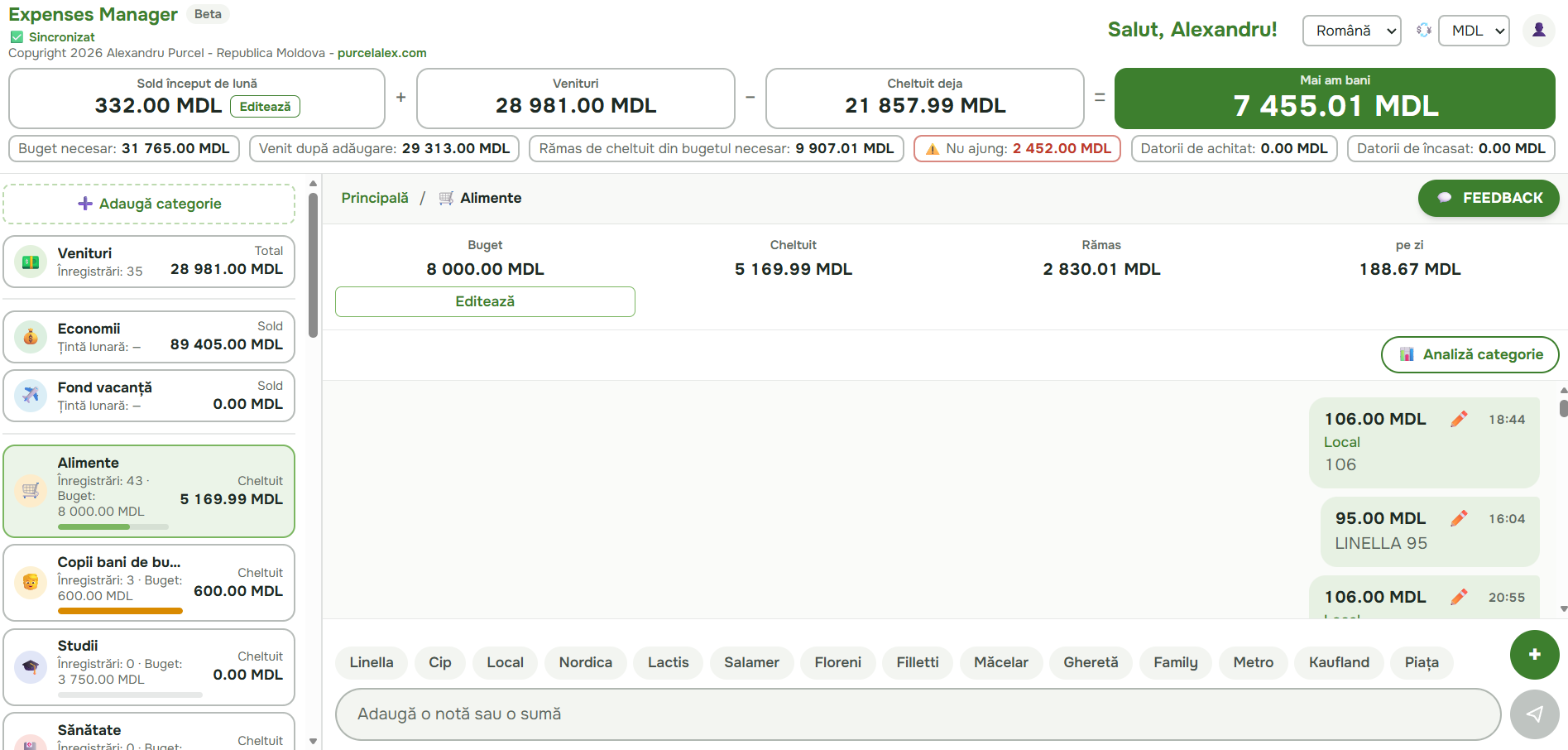This screenshot has height=750, width=1568.
Task: Edit the Alimente budget with Editează
Action: tap(485, 301)
